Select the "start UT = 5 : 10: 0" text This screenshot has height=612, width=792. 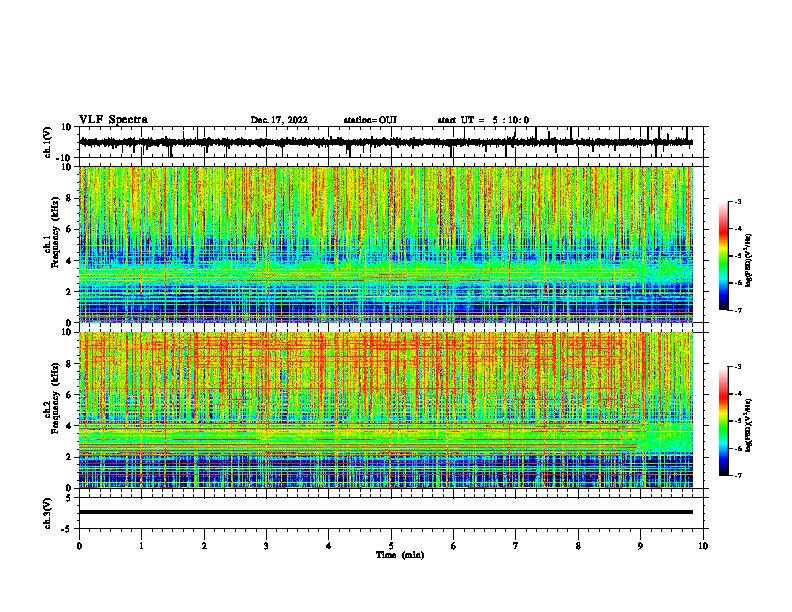[483, 120]
